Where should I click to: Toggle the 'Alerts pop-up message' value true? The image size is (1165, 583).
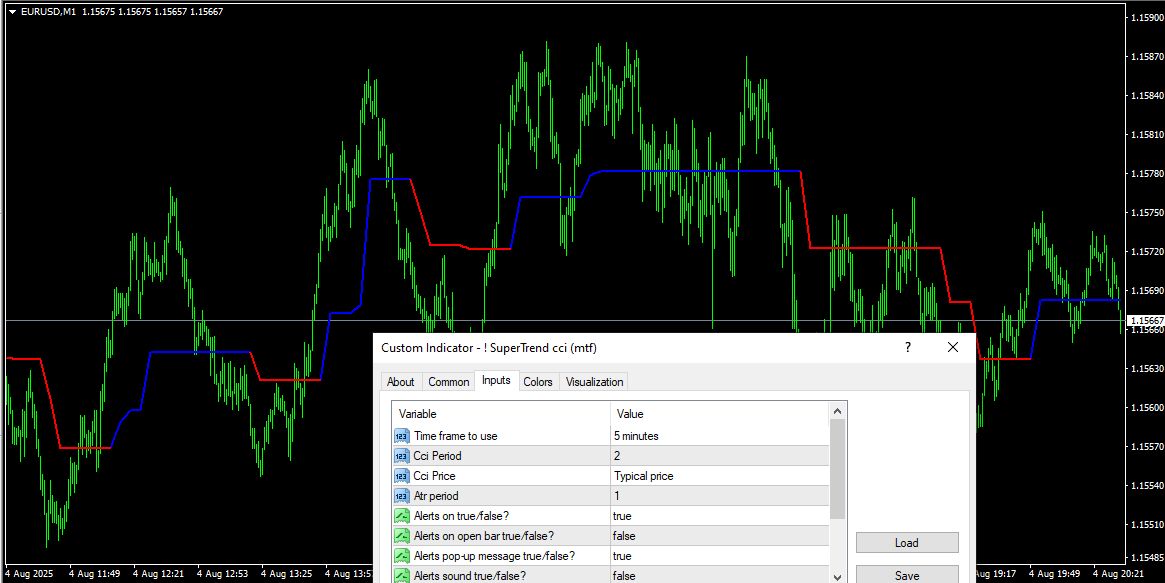[x=720, y=556]
